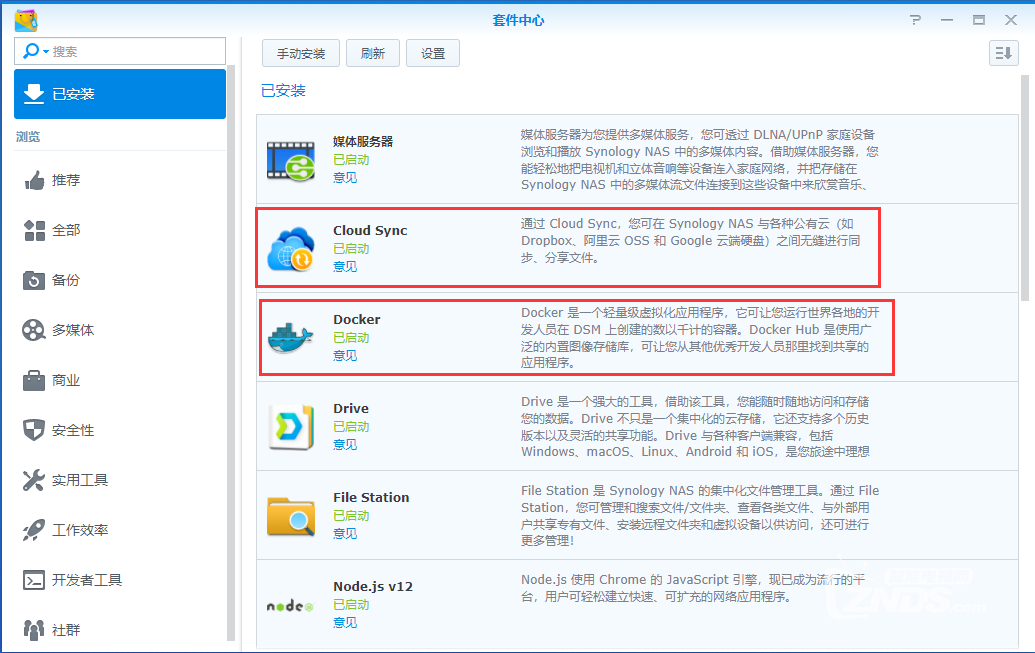1035x653 pixels.
Task: Click the sort order icon button
Action: [1004, 53]
